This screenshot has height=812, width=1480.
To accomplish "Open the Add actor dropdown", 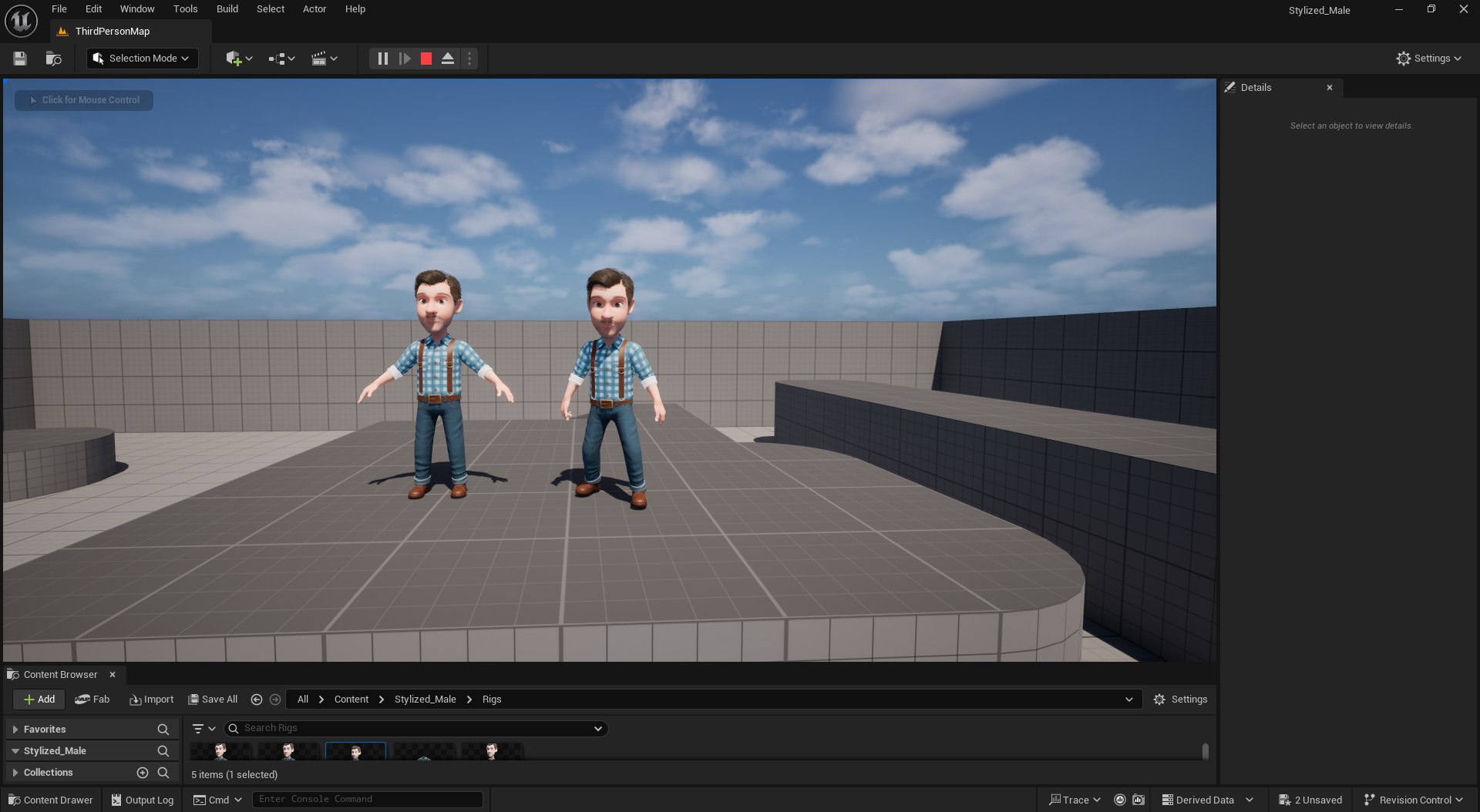I will tap(239, 59).
